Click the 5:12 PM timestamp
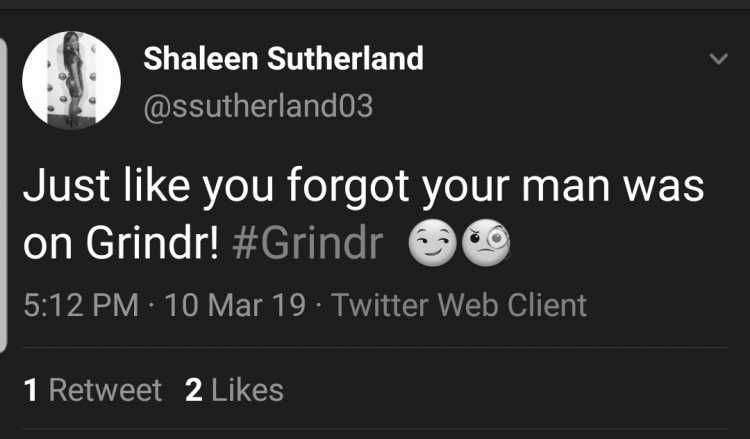Image resolution: width=750 pixels, height=439 pixels. (x=81, y=305)
